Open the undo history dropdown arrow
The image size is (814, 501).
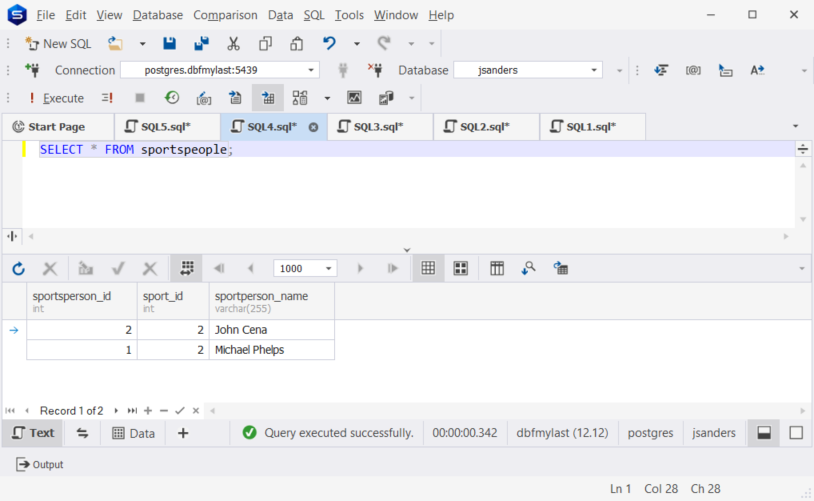point(357,44)
